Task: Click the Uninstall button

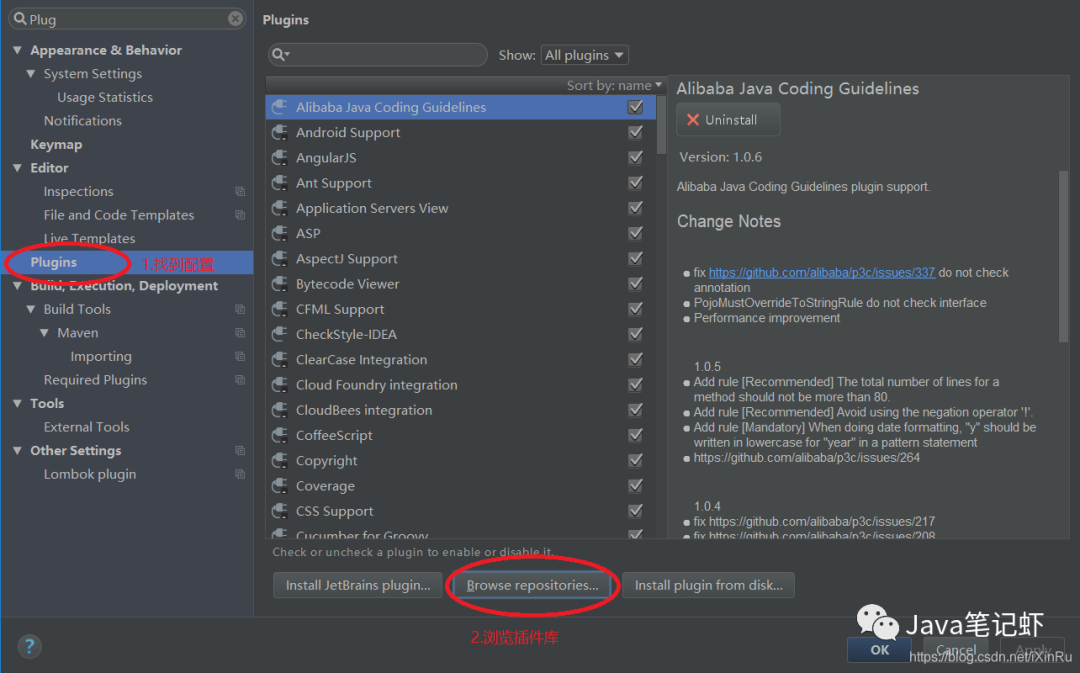Action: tap(728, 120)
